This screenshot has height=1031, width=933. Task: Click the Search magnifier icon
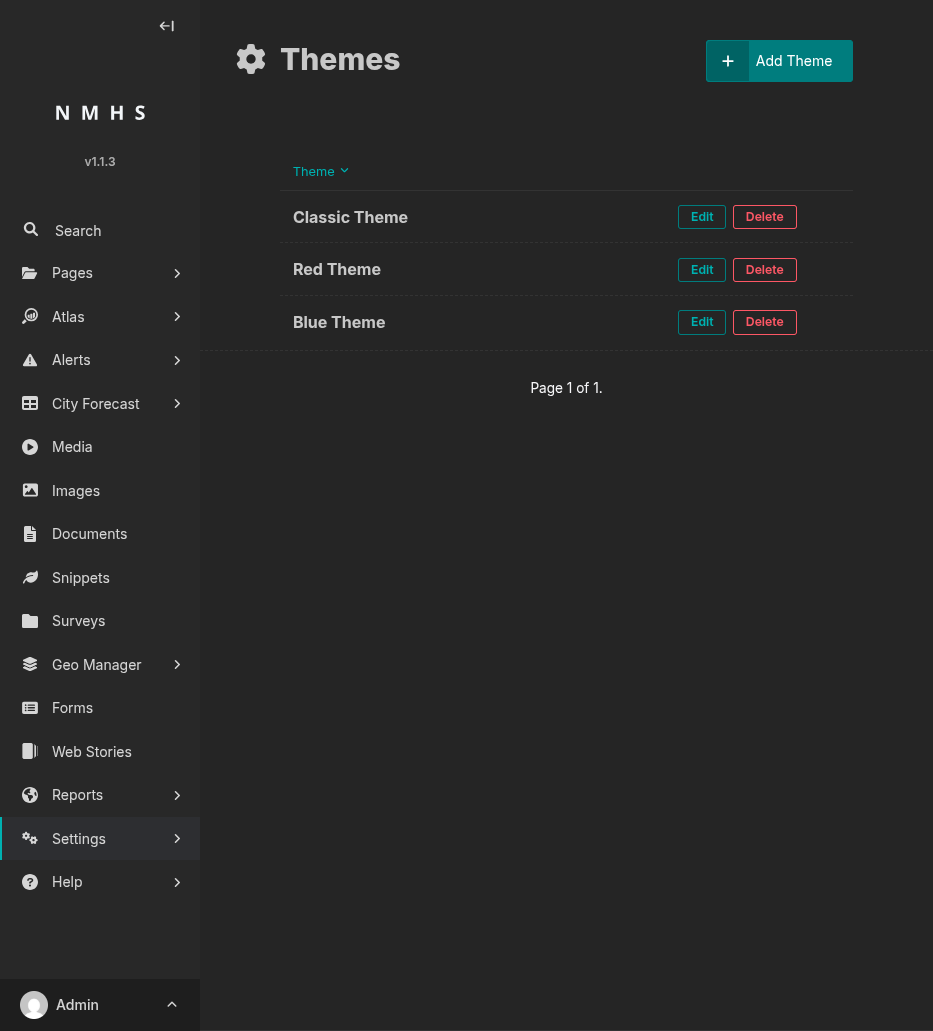30,229
